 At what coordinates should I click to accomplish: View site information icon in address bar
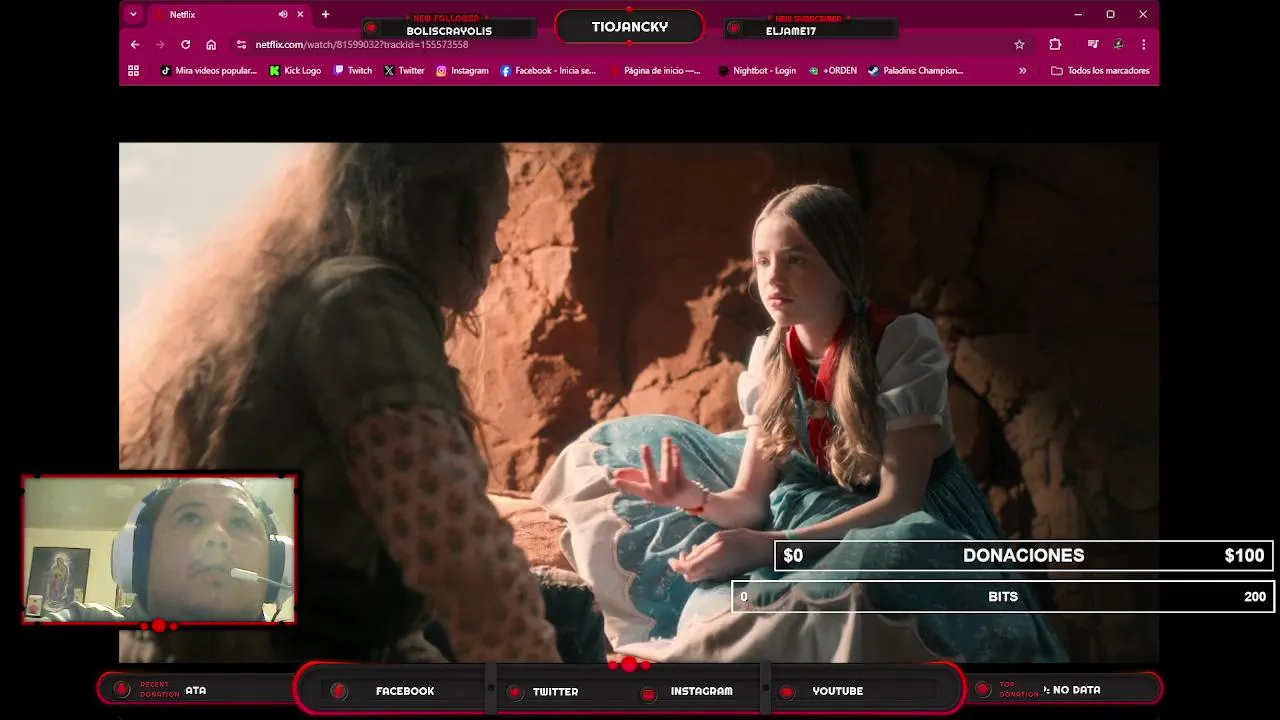click(x=241, y=44)
